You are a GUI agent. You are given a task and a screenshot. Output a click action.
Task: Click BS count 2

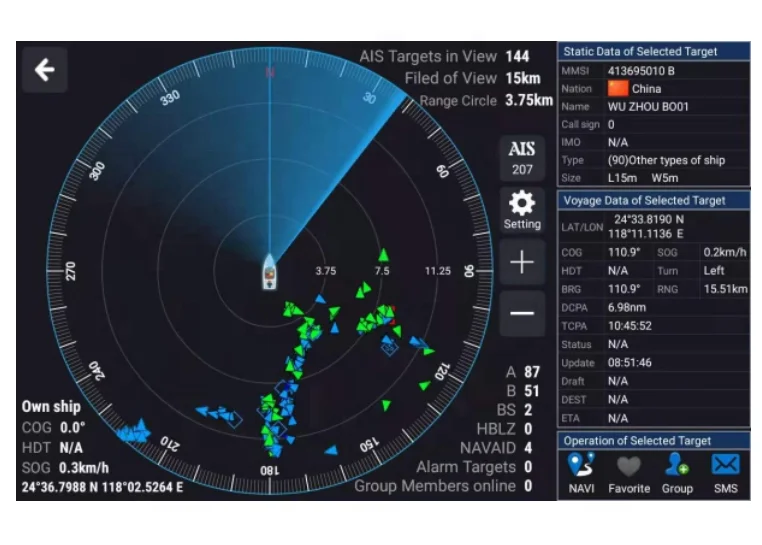point(528,410)
